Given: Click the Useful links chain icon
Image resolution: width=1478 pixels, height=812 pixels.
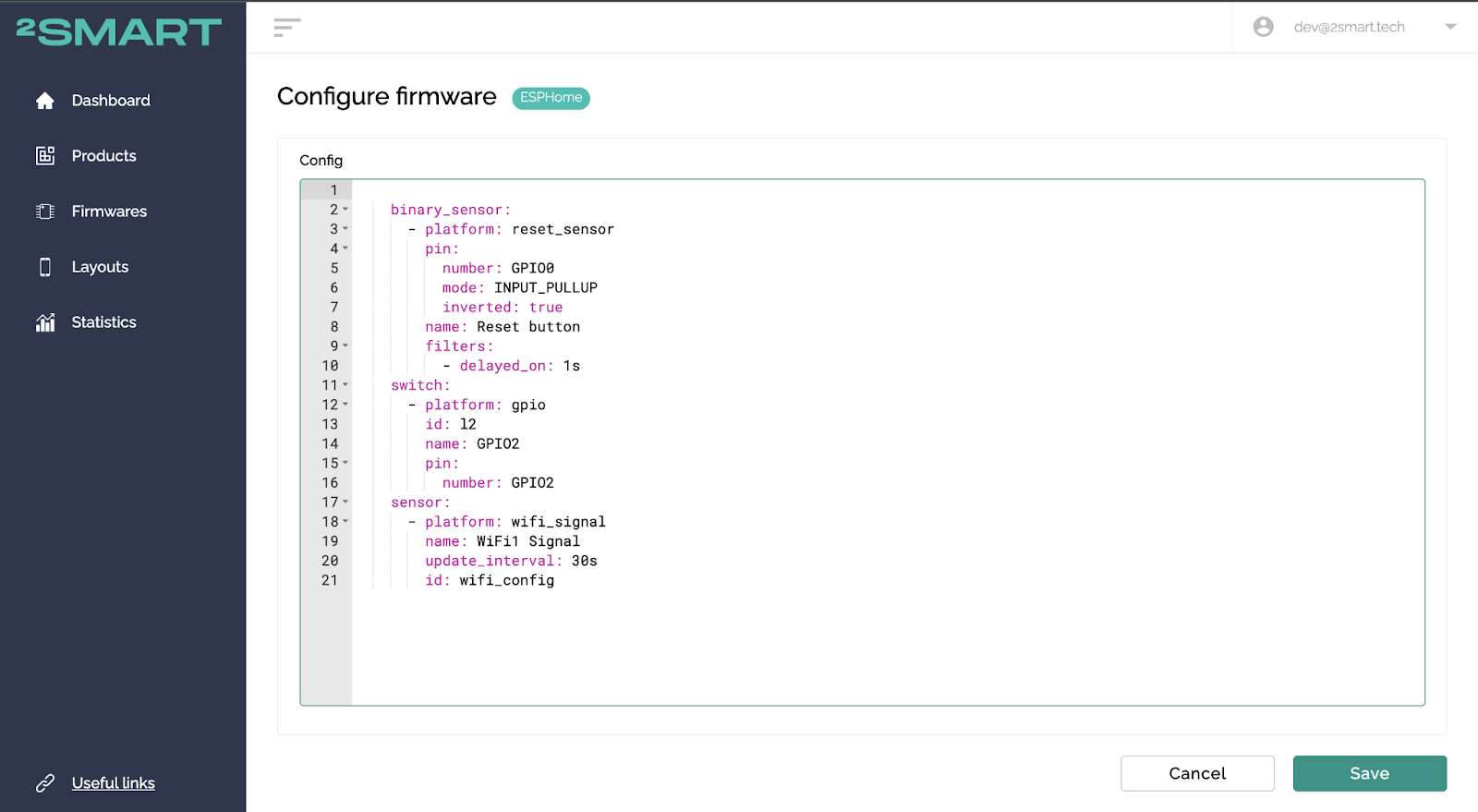Looking at the screenshot, I should pyautogui.click(x=45, y=783).
